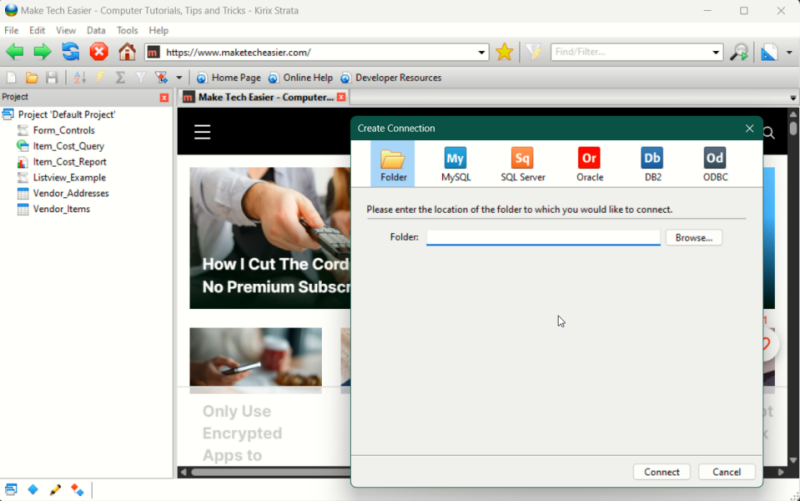Click the sigma totals toolbar icon
This screenshot has height=501, width=800.
pyautogui.click(x=120, y=78)
